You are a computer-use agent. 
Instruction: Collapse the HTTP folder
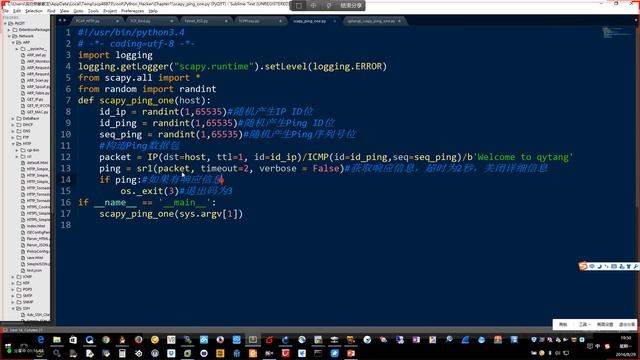13,144
